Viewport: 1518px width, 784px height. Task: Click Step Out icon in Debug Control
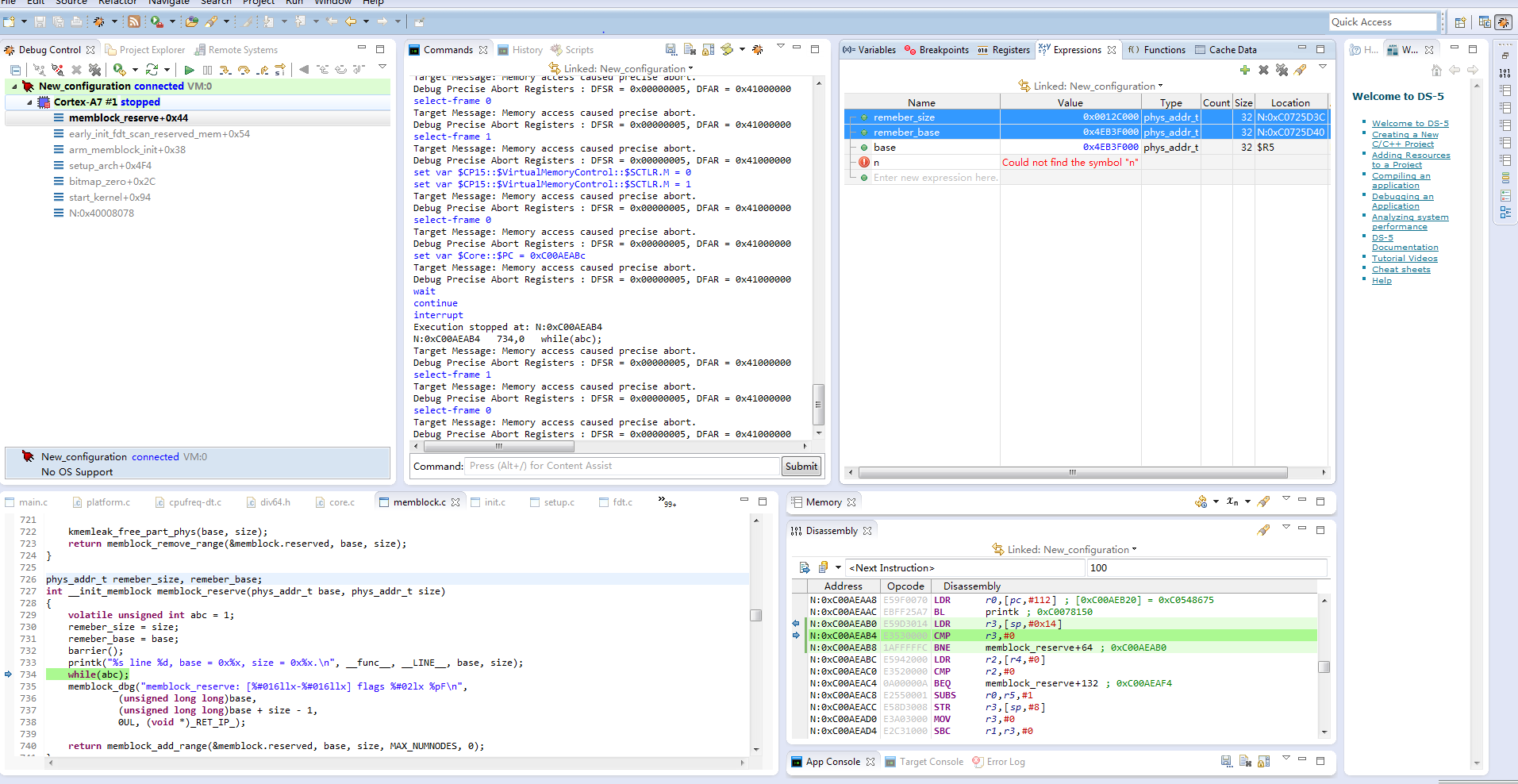click(x=262, y=70)
